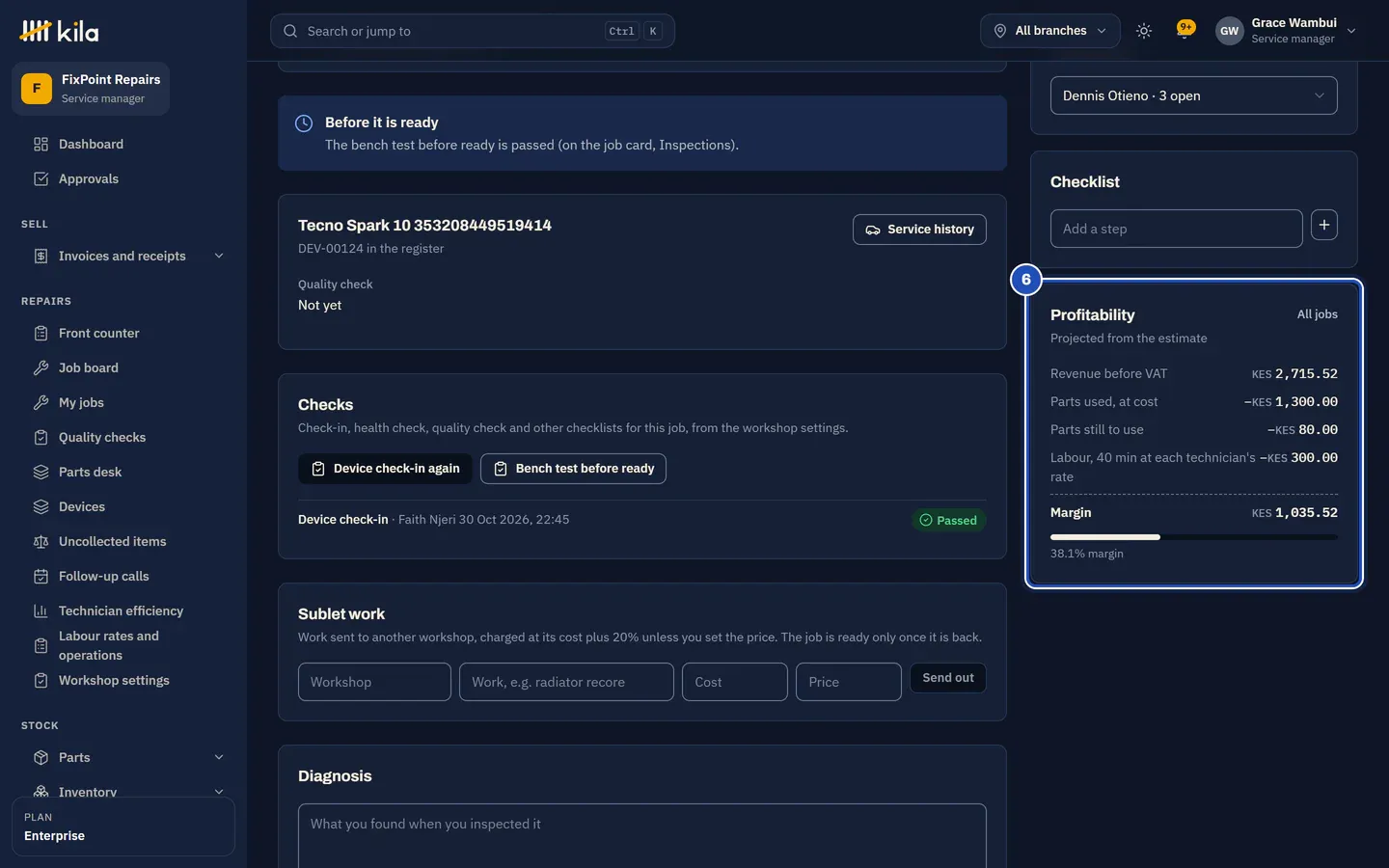The height and width of the screenshot is (868, 1389).
Task: Click the Devices layers icon
Action: tap(41, 506)
